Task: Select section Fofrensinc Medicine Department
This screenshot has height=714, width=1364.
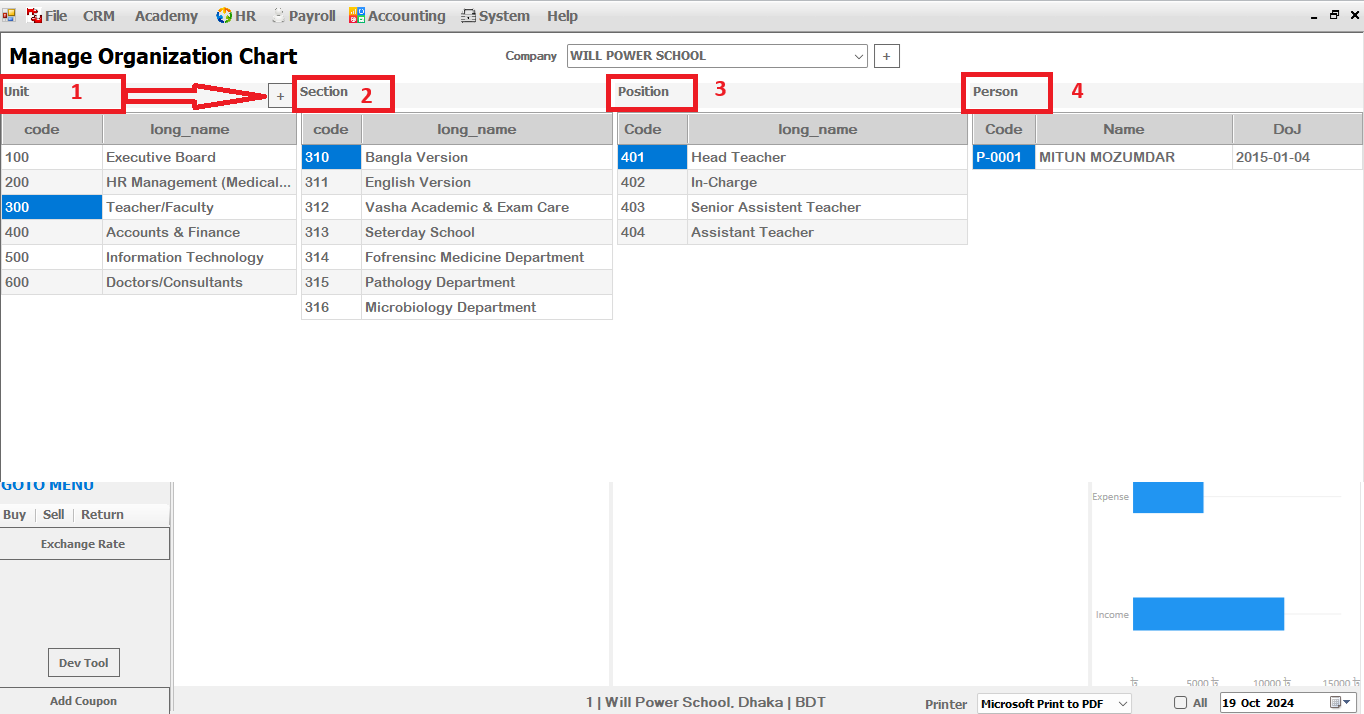Action: coord(457,257)
